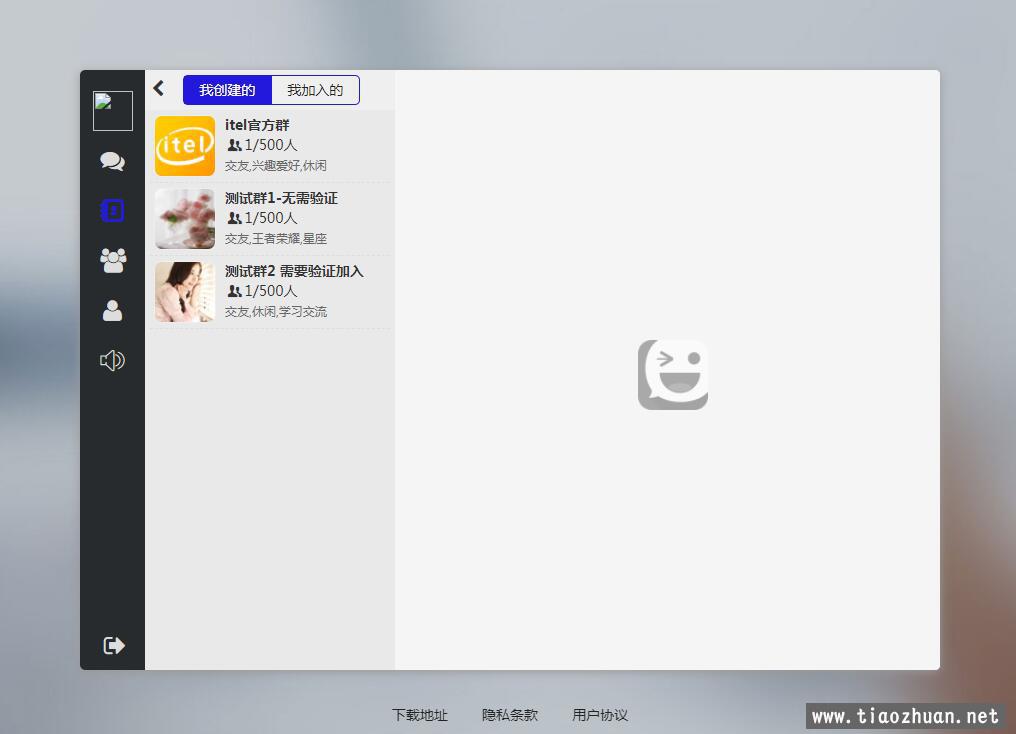
Task: Go back using the left chevron
Action: (159, 88)
